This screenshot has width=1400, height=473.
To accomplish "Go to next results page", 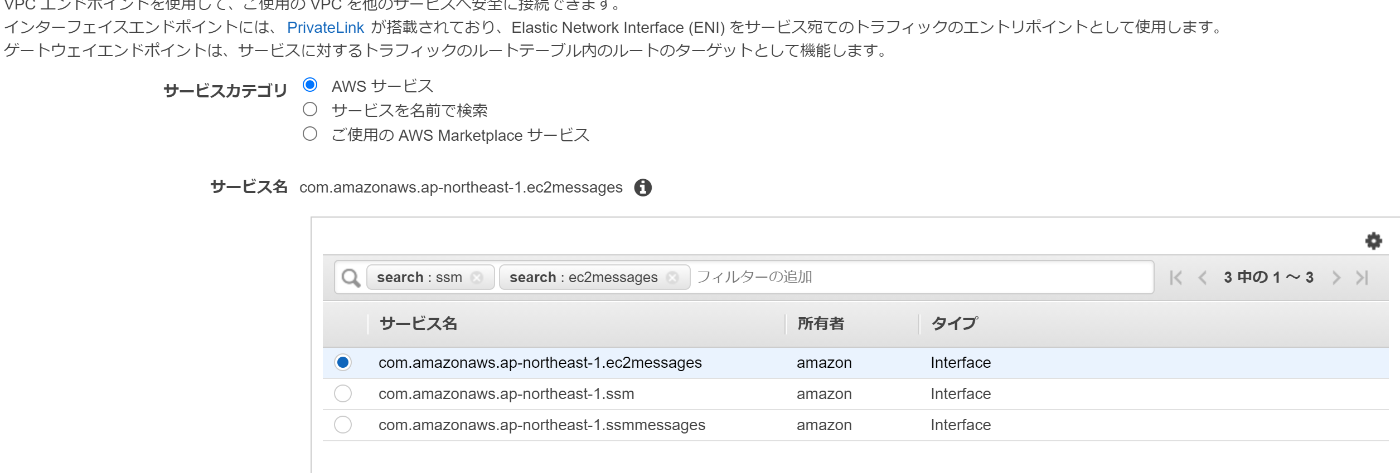I will tap(1336, 278).
